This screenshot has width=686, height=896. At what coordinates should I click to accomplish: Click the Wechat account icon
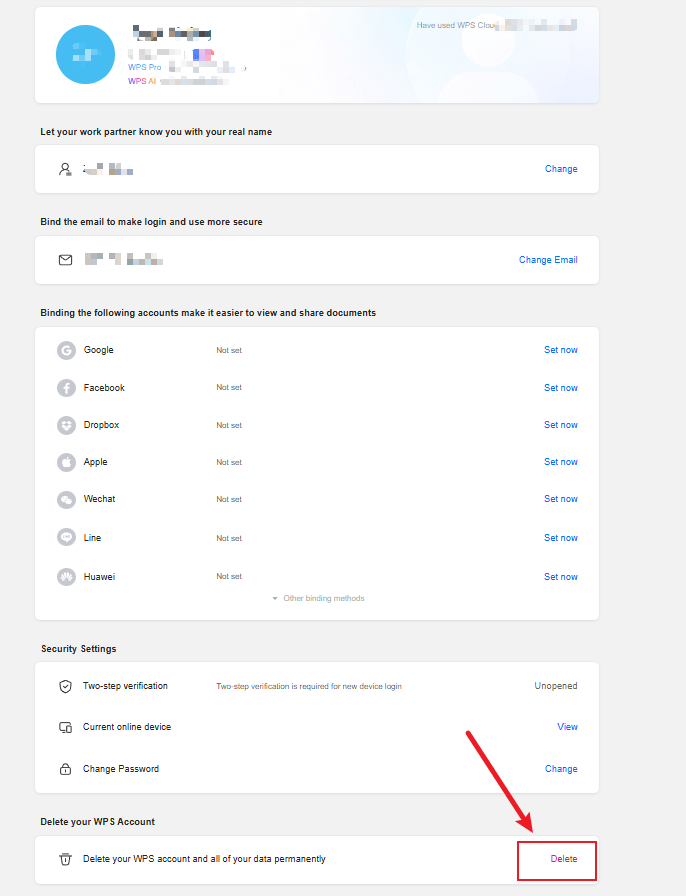(66, 499)
